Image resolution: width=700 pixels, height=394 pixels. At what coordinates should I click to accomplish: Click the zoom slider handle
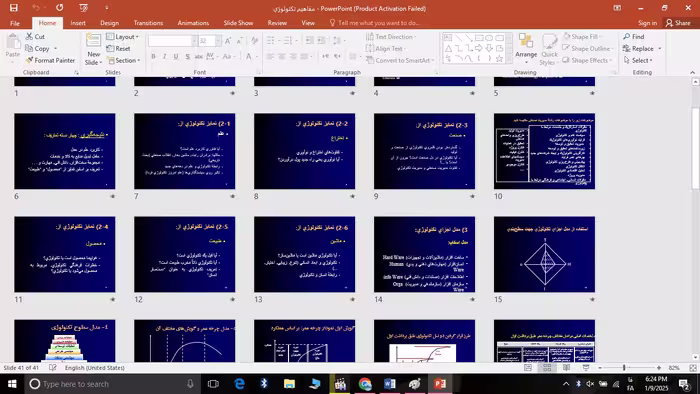[624, 368]
